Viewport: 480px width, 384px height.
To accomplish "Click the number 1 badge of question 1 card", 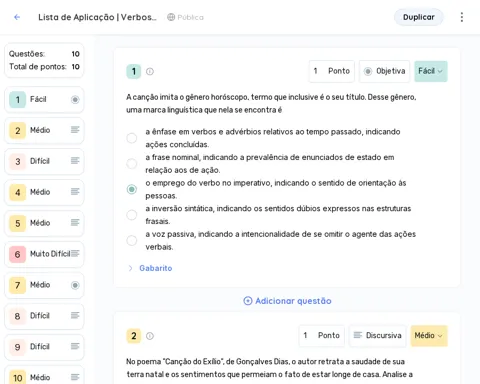I will (134, 71).
